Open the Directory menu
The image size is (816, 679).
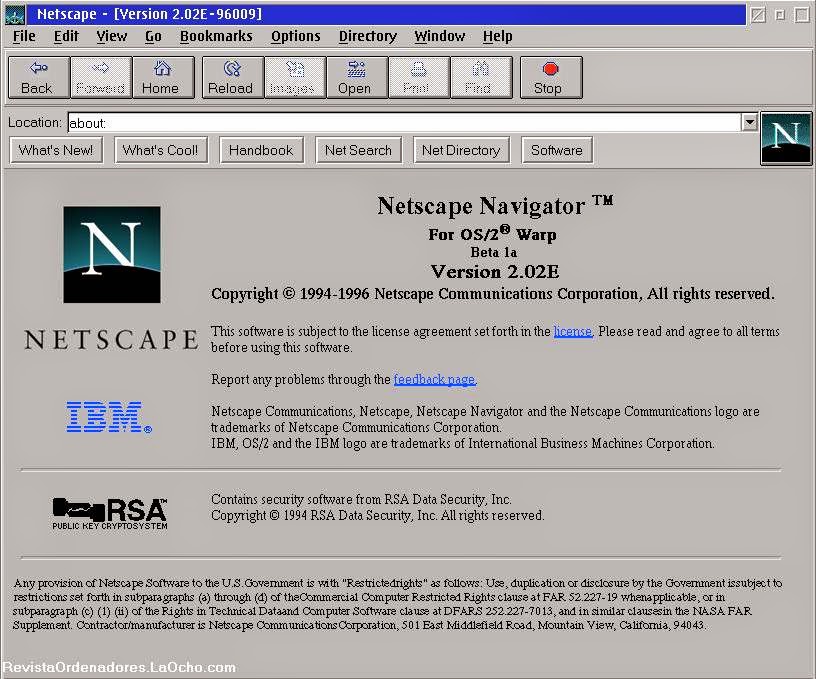pos(367,36)
